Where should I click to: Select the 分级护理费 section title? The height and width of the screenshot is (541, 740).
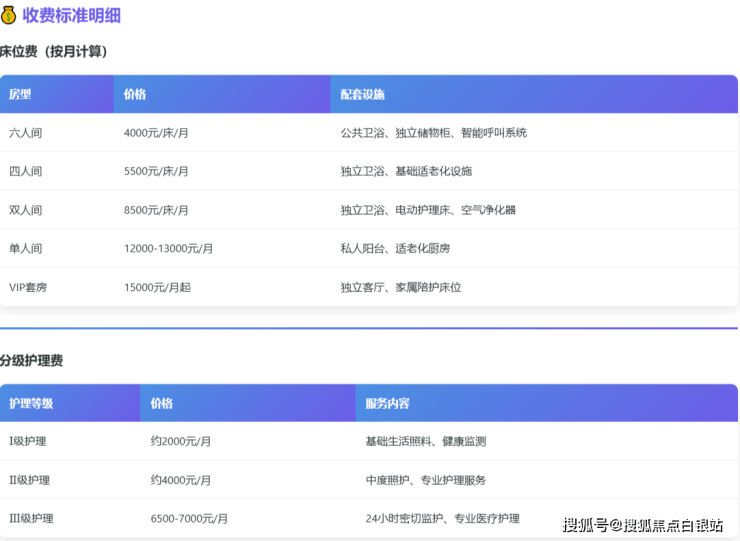pos(31,360)
